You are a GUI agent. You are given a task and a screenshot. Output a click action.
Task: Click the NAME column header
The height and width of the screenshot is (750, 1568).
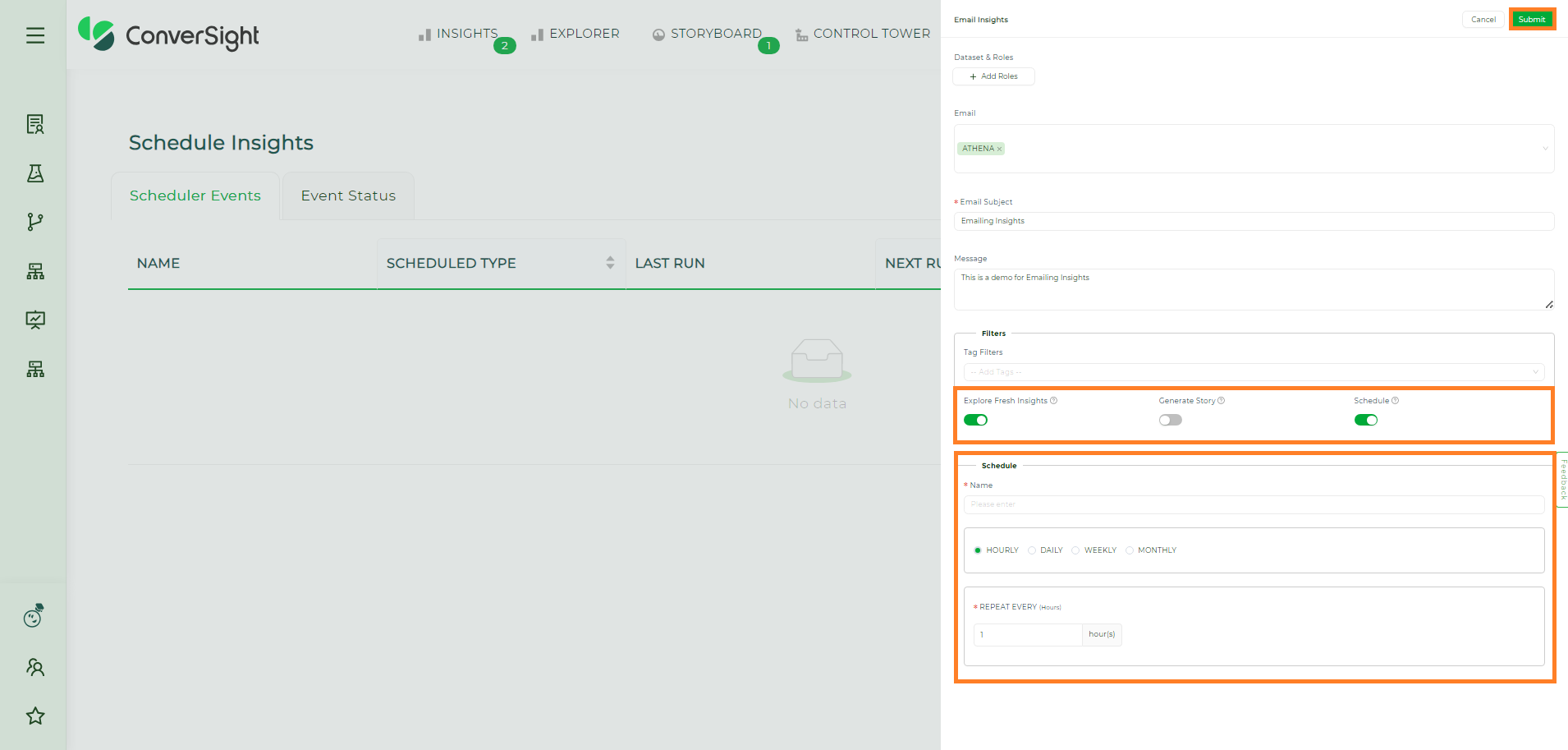tap(158, 263)
